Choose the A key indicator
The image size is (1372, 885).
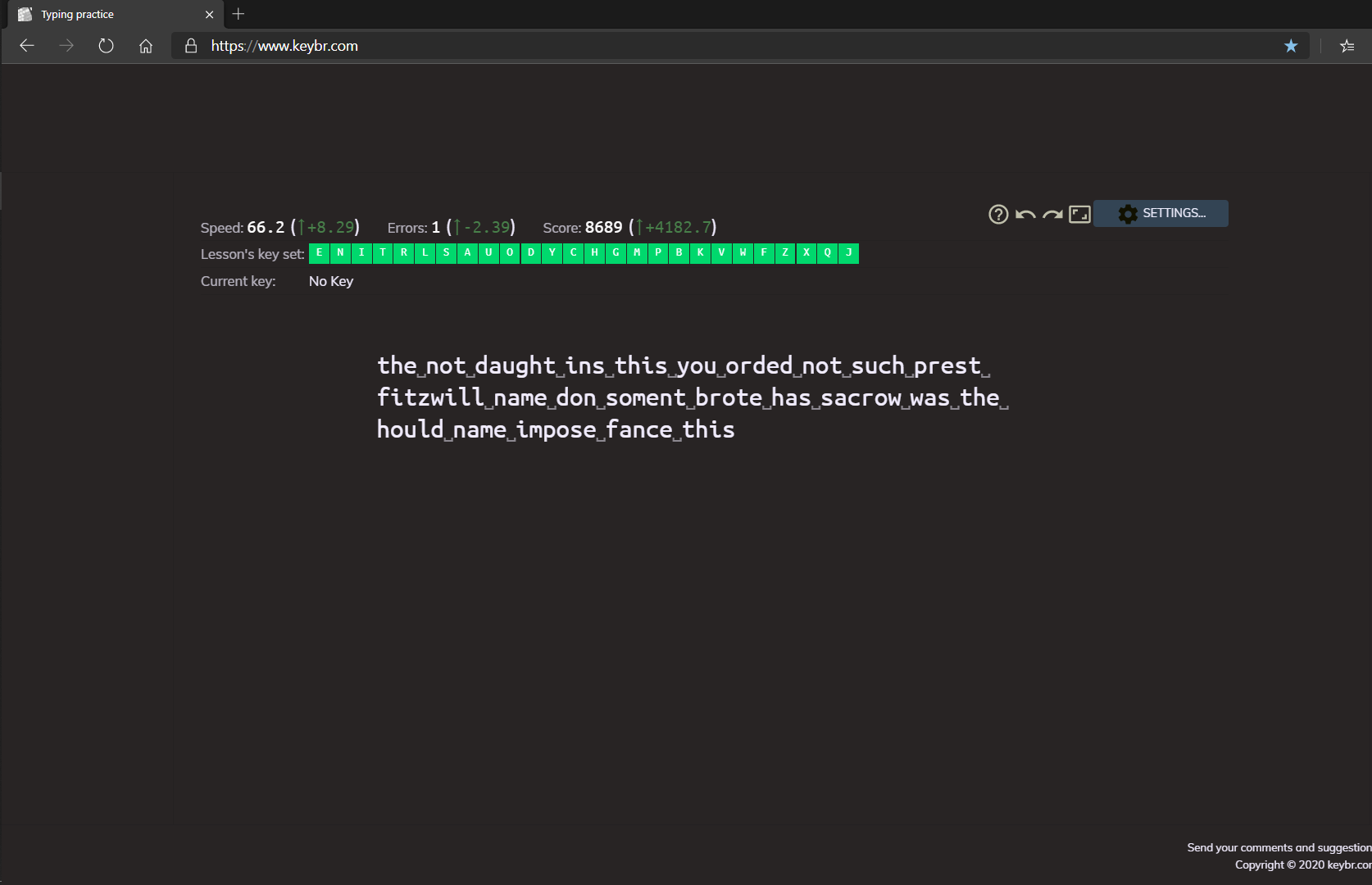[468, 253]
